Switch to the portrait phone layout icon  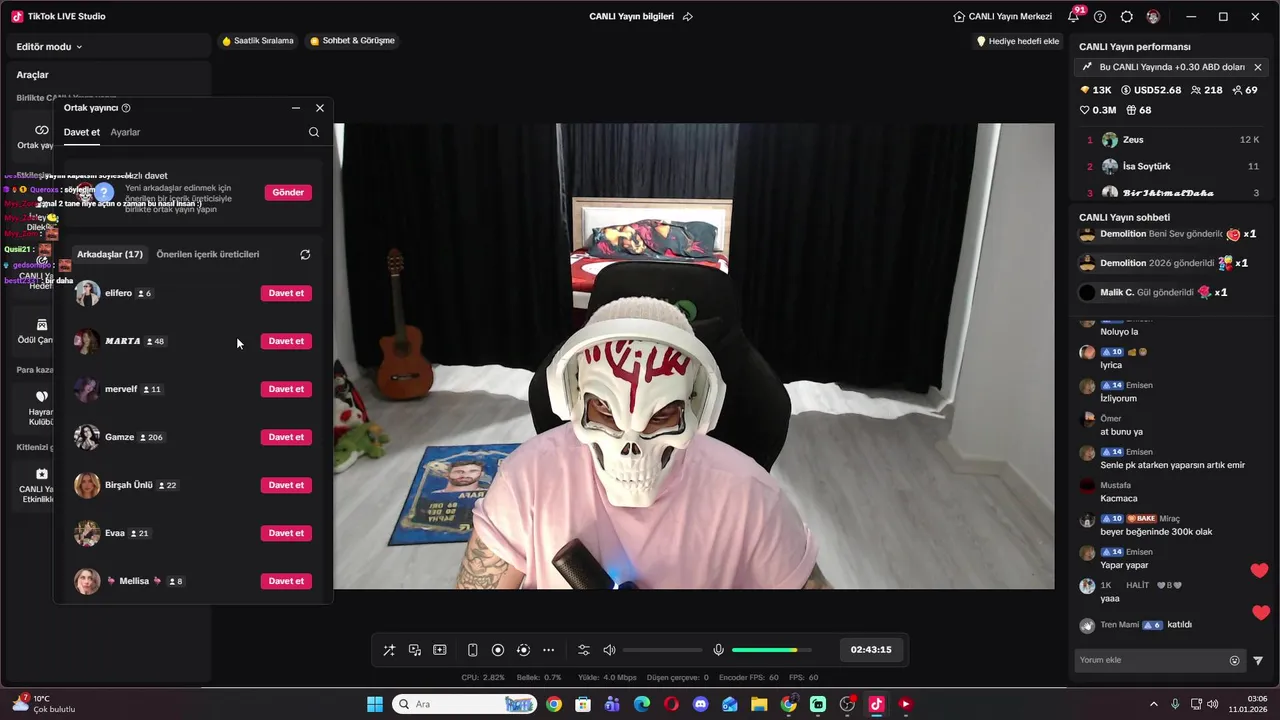pyautogui.click(x=473, y=650)
